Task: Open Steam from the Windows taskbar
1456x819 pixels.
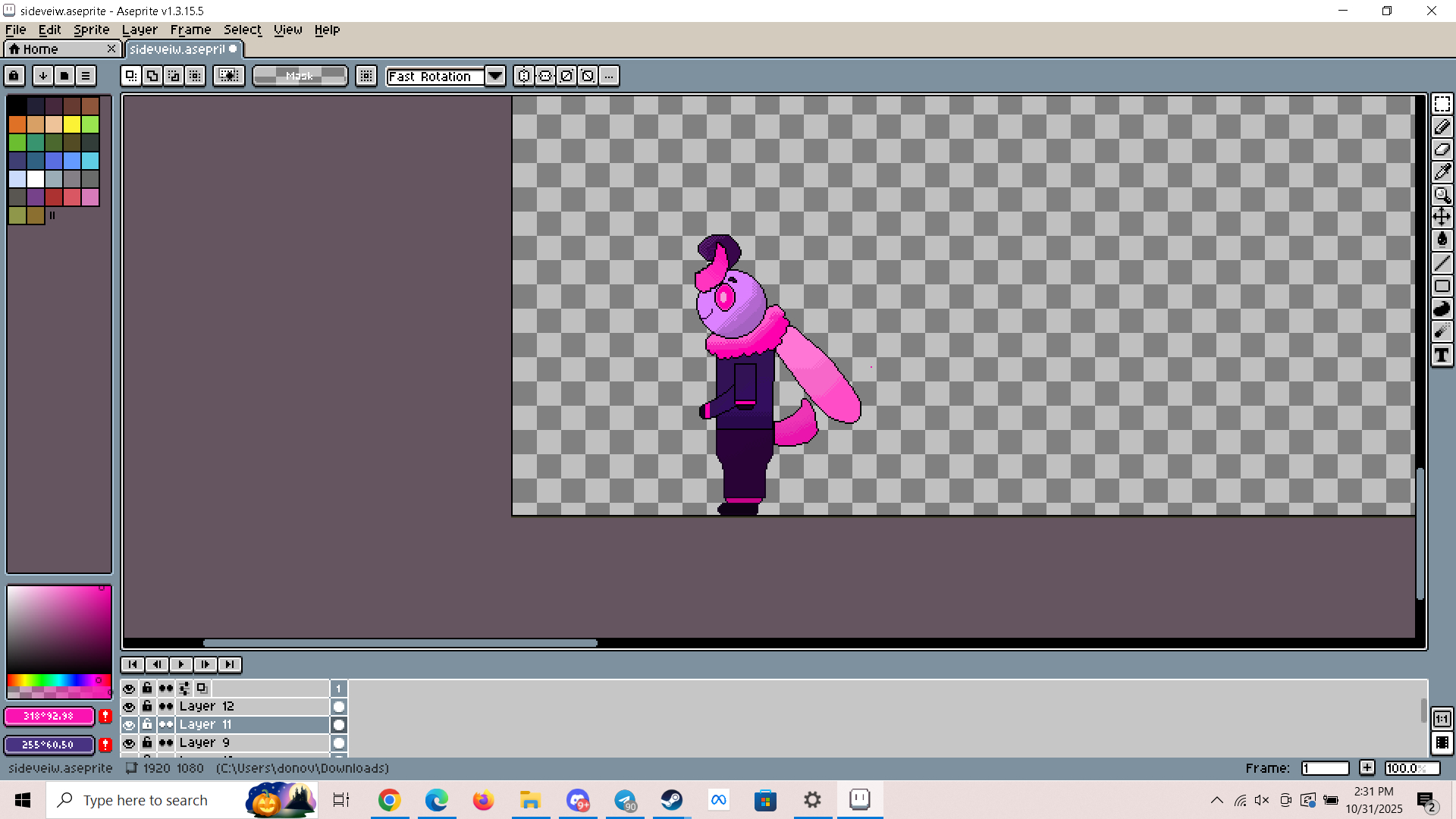Action: coord(671,800)
